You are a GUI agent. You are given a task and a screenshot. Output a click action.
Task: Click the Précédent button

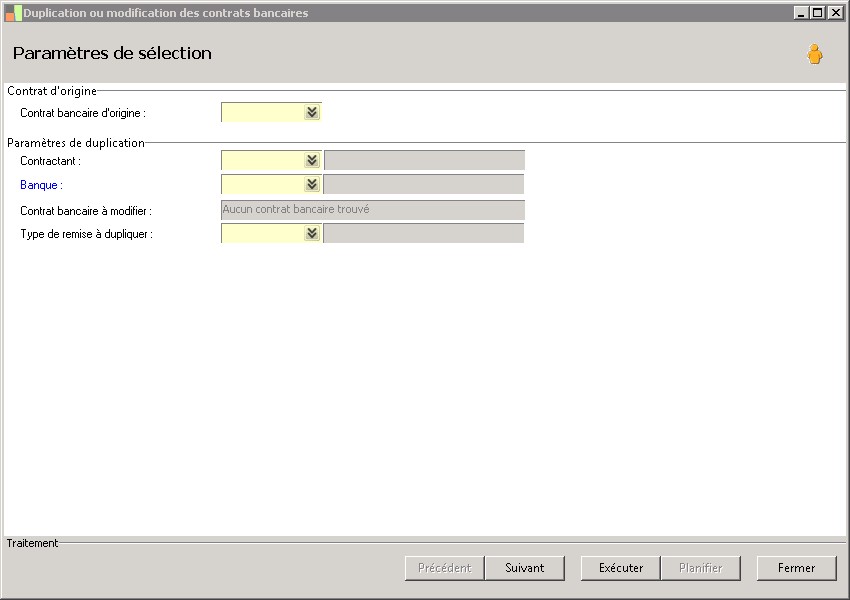click(445, 568)
